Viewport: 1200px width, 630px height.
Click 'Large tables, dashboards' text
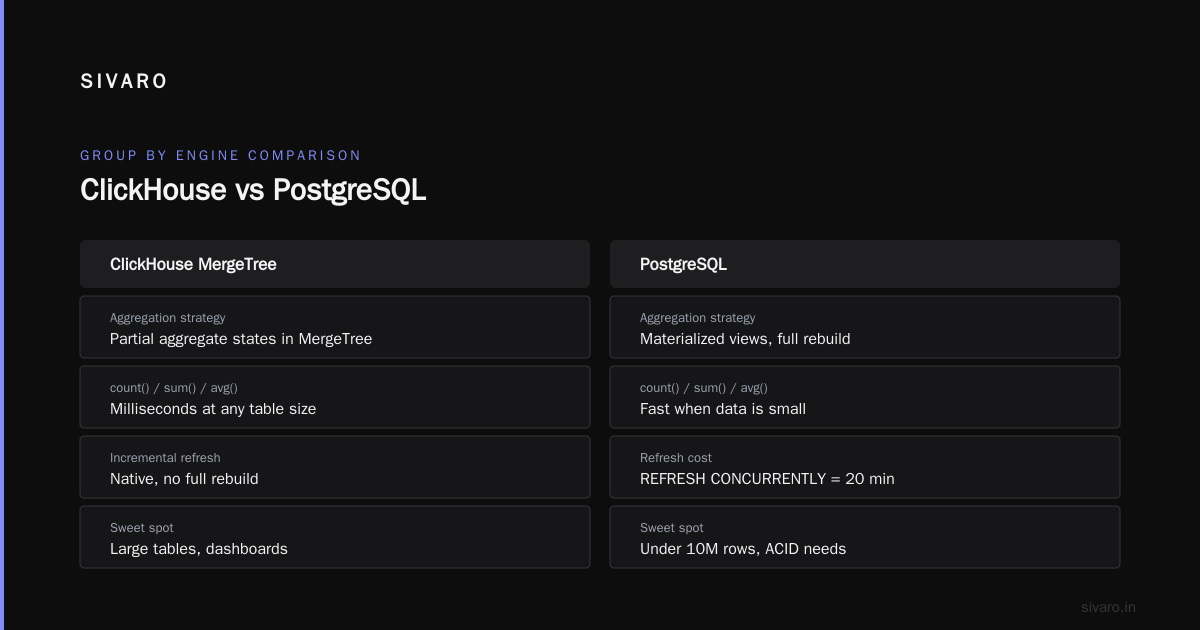click(199, 549)
